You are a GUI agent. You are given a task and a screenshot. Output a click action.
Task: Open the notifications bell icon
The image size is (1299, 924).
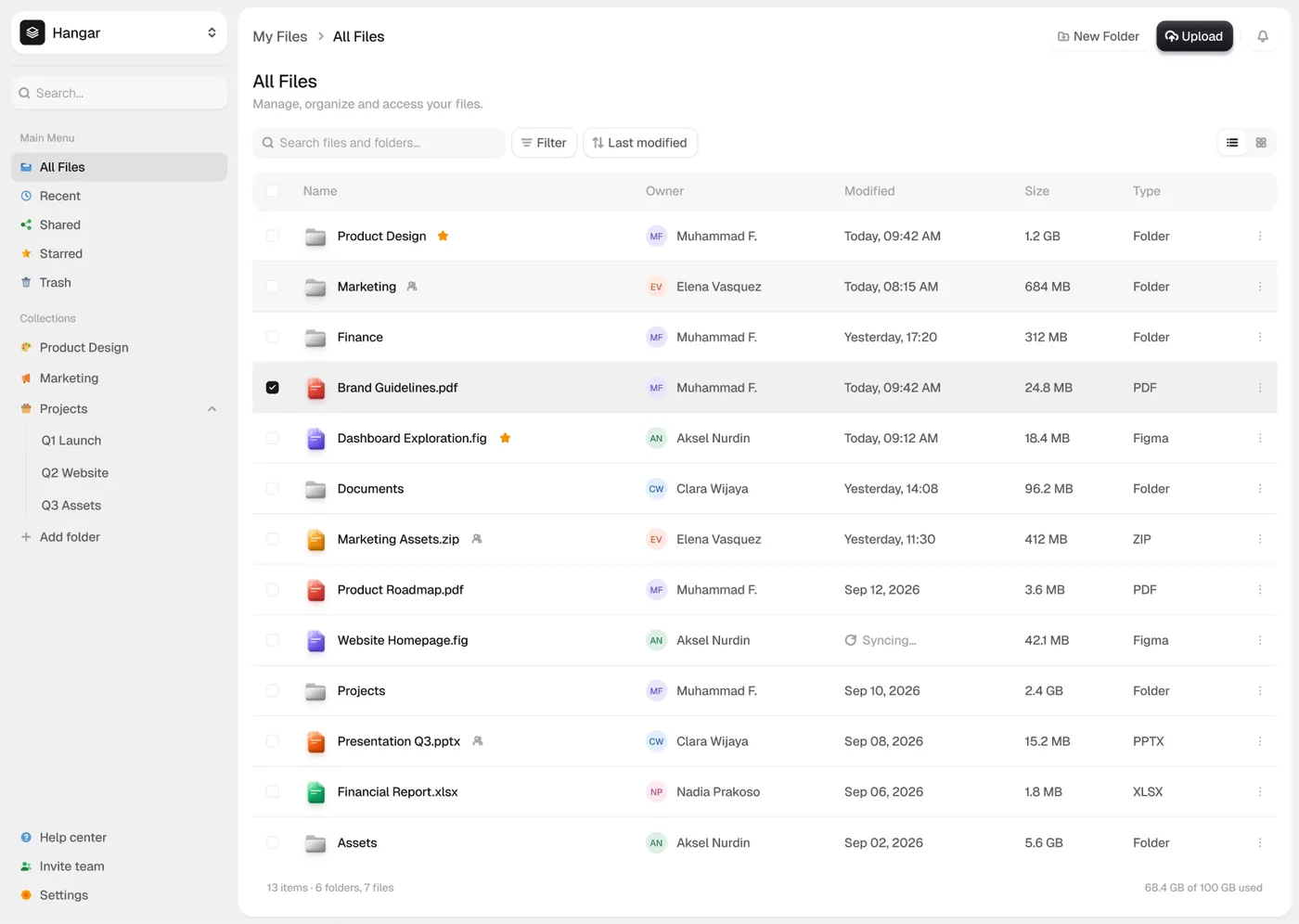(x=1262, y=36)
